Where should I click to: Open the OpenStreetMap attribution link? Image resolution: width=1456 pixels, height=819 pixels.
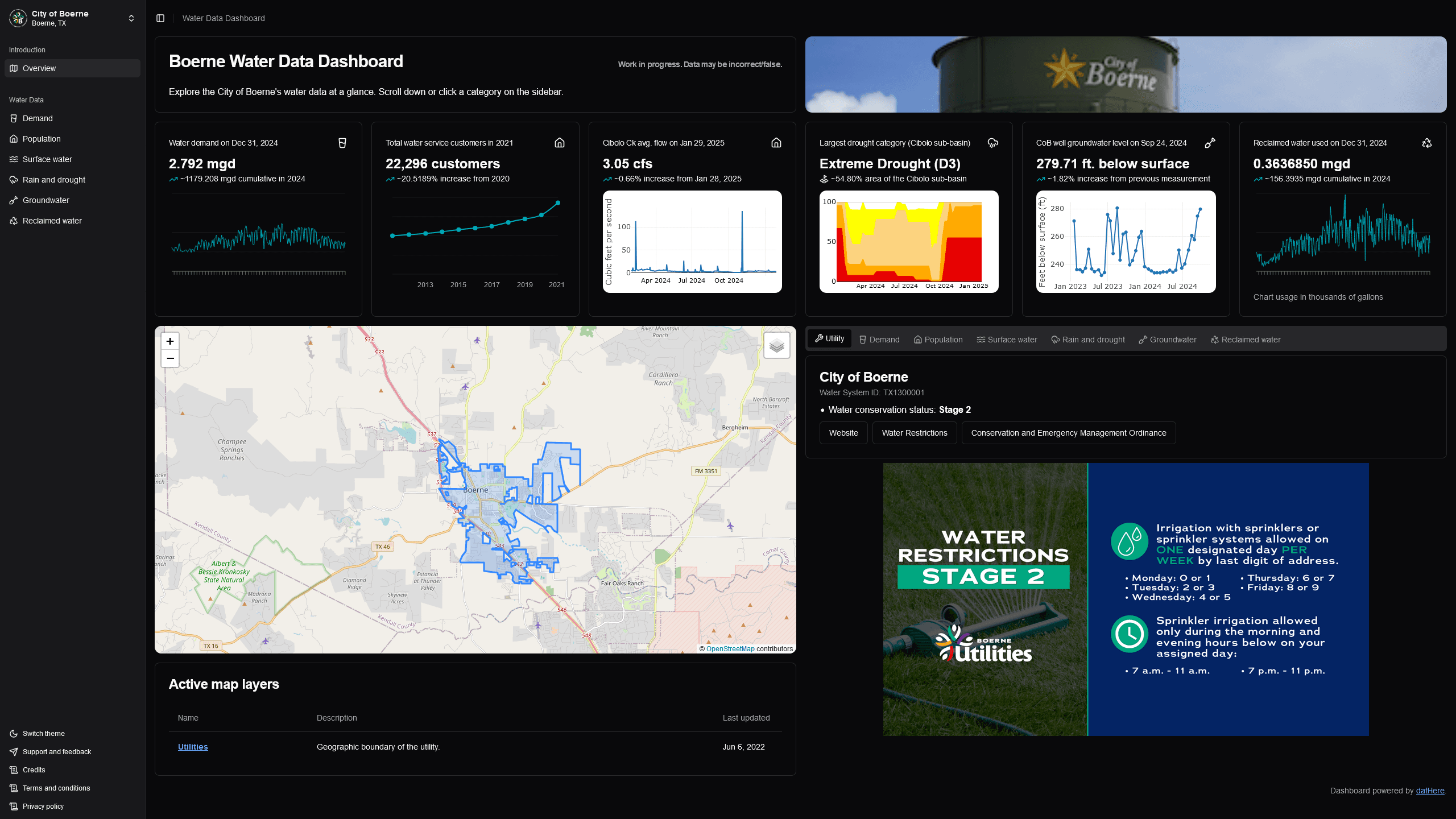point(730,649)
